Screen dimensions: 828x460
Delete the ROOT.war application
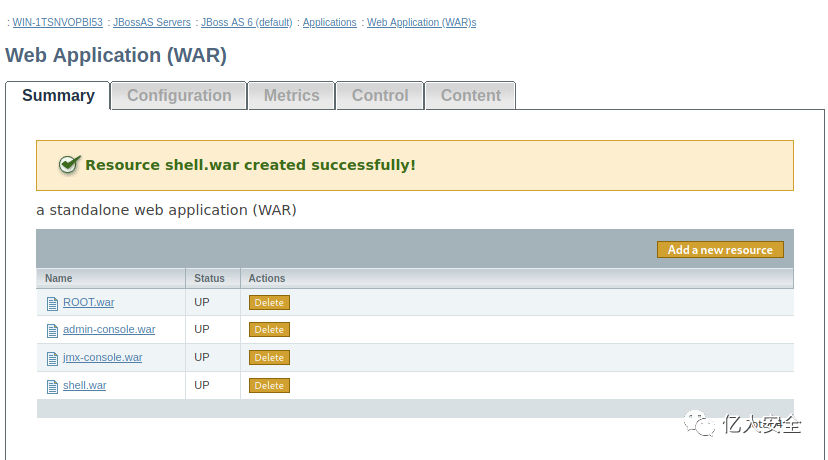[269, 303]
